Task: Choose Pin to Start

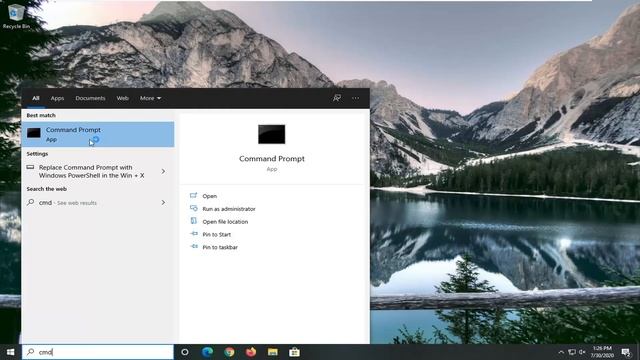Action: pyautogui.click(x=217, y=234)
